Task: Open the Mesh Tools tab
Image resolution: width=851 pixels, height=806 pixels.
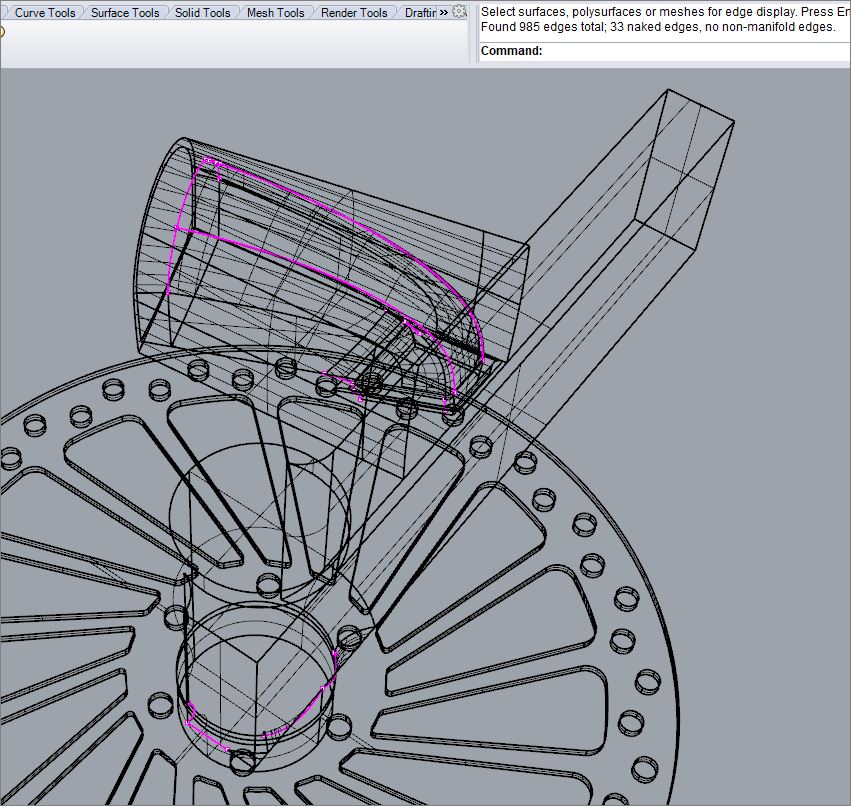Action: [x=275, y=13]
